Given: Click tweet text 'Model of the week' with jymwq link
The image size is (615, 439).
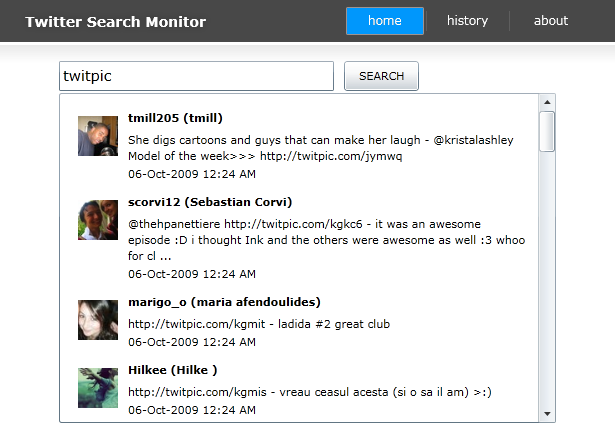Looking at the screenshot, I should tap(265, 156).
